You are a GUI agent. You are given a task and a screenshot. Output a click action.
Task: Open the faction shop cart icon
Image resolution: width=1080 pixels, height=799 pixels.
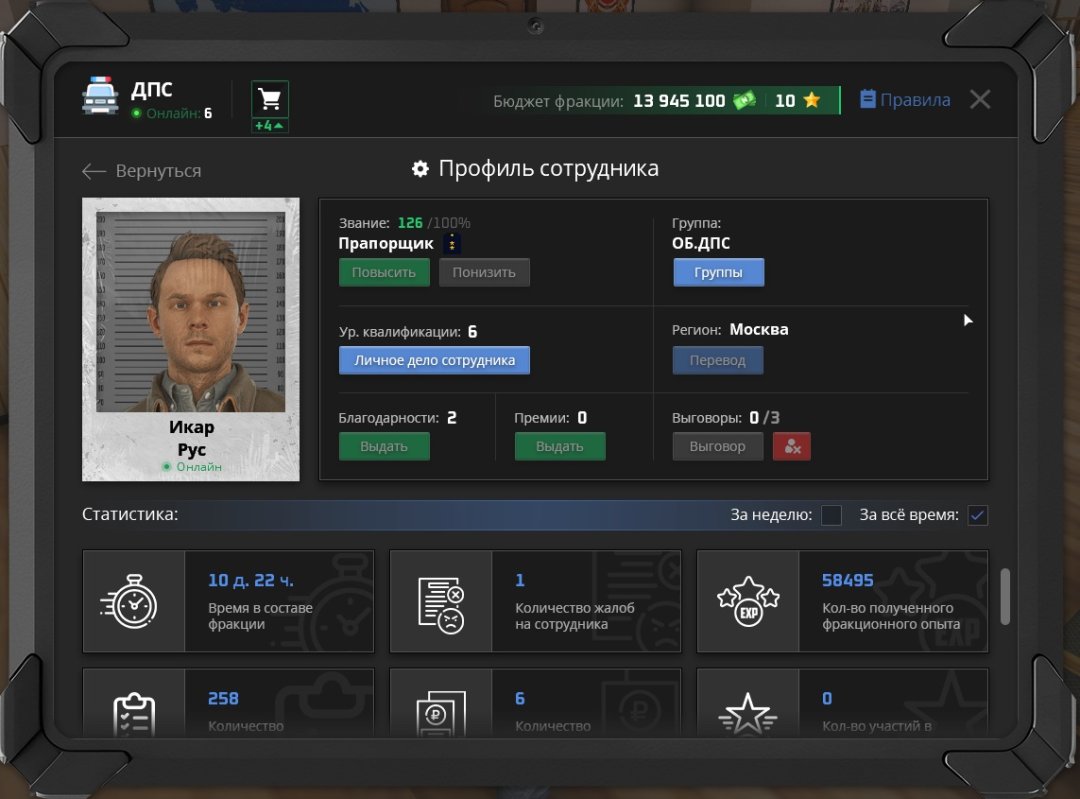pos(269,99)
